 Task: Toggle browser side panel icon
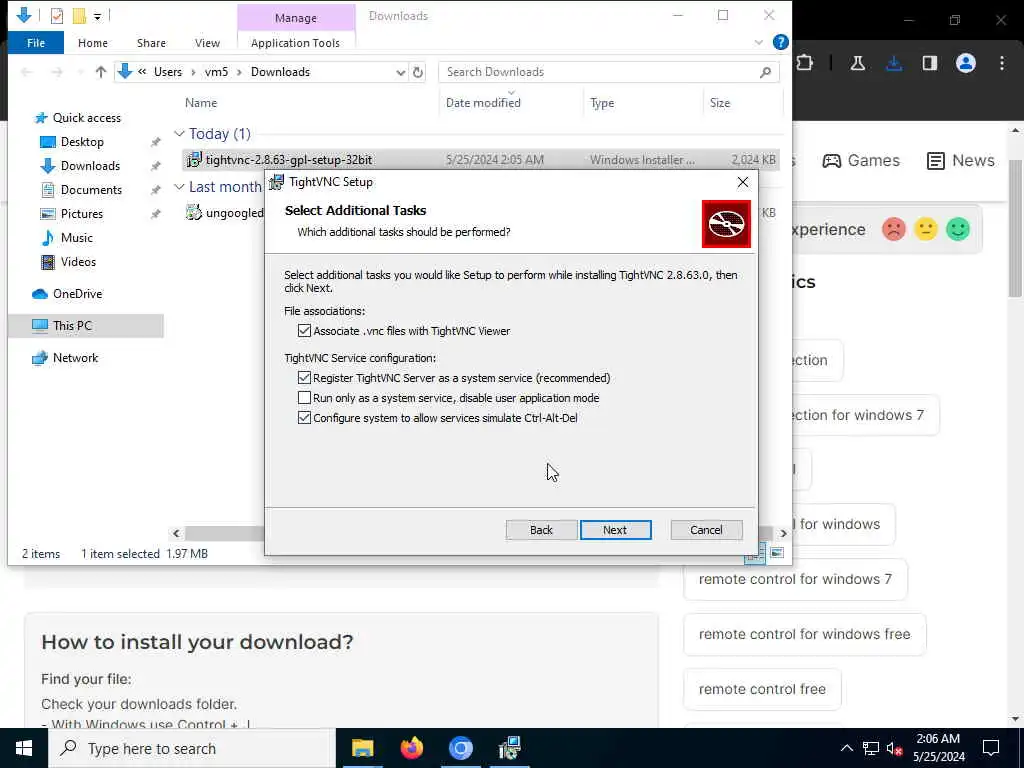[930, 63]
